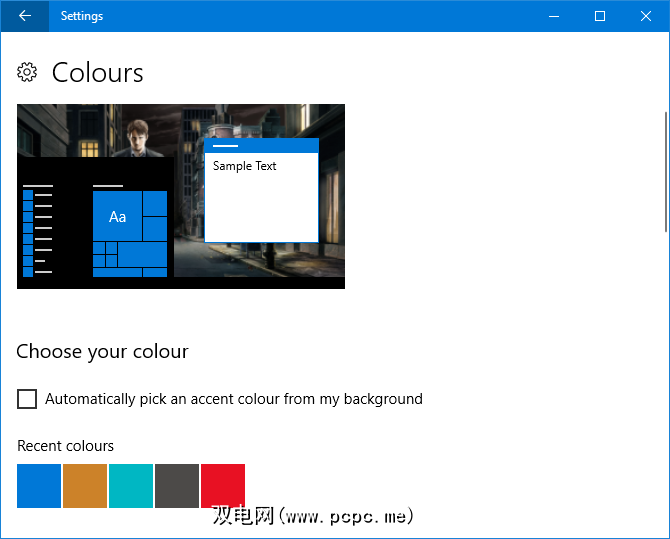Select the dark grey recent colour
This screenshot has height=539, width=670.
pyautogui.click(x=177, y=486)
